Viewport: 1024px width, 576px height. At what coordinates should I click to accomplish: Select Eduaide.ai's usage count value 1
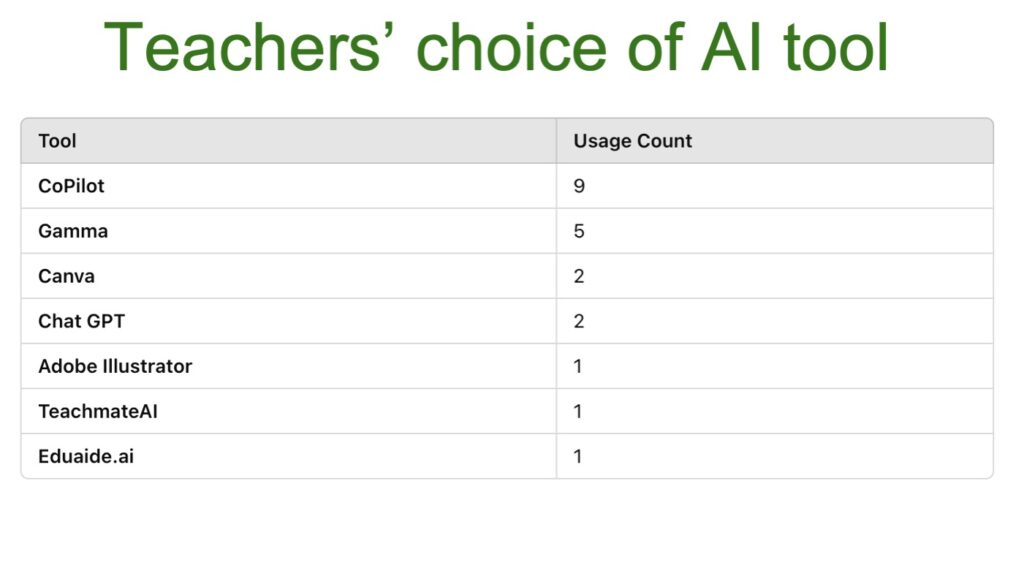pos(577,456)
